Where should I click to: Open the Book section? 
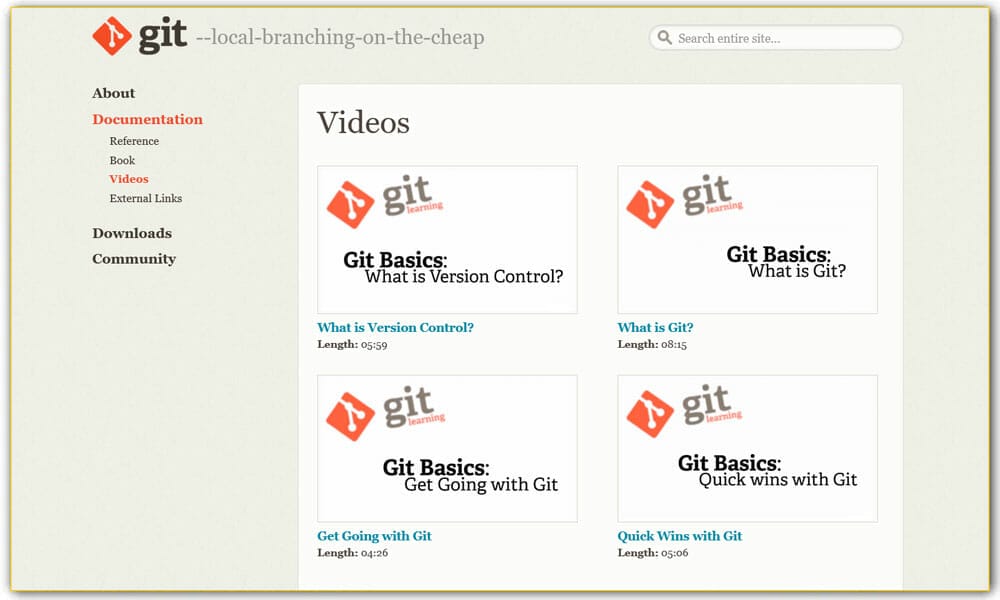pos(122,160)
